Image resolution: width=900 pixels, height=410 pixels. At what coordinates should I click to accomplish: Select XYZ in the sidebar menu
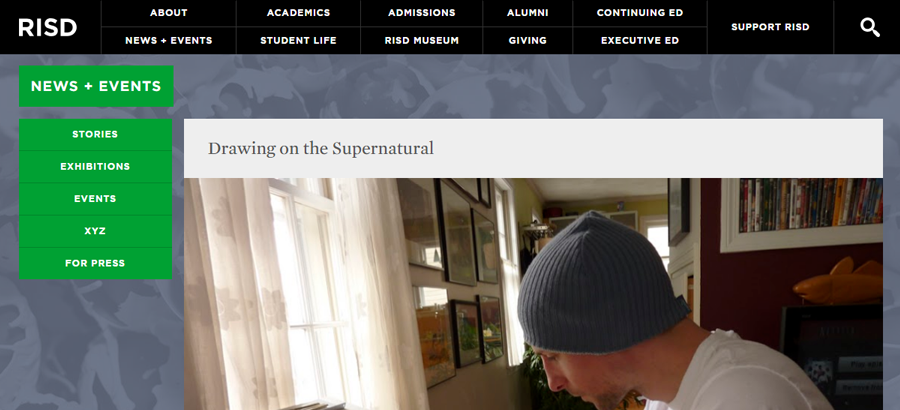[95, 231]
